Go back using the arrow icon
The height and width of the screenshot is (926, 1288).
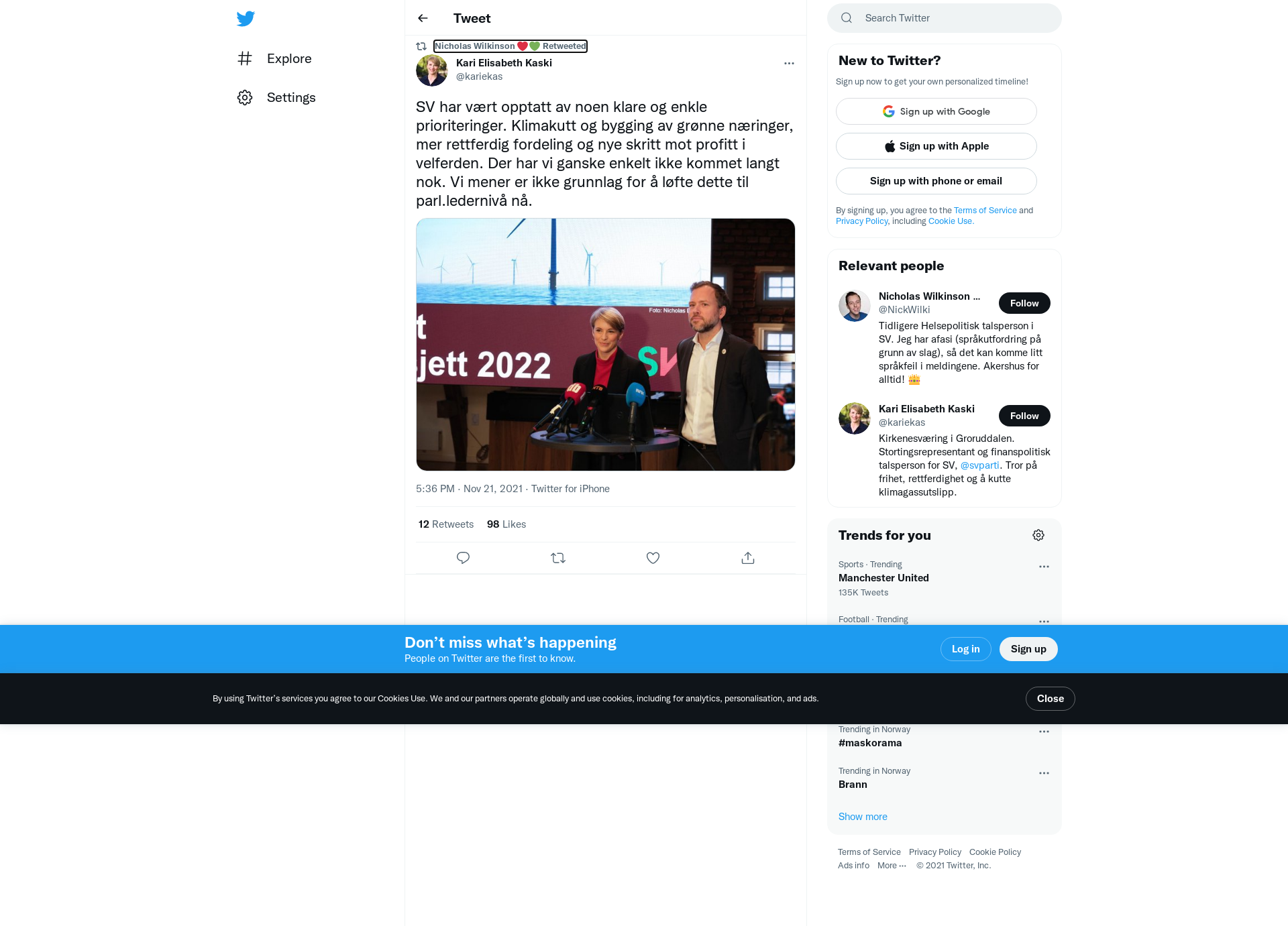(x=423, y=18)
